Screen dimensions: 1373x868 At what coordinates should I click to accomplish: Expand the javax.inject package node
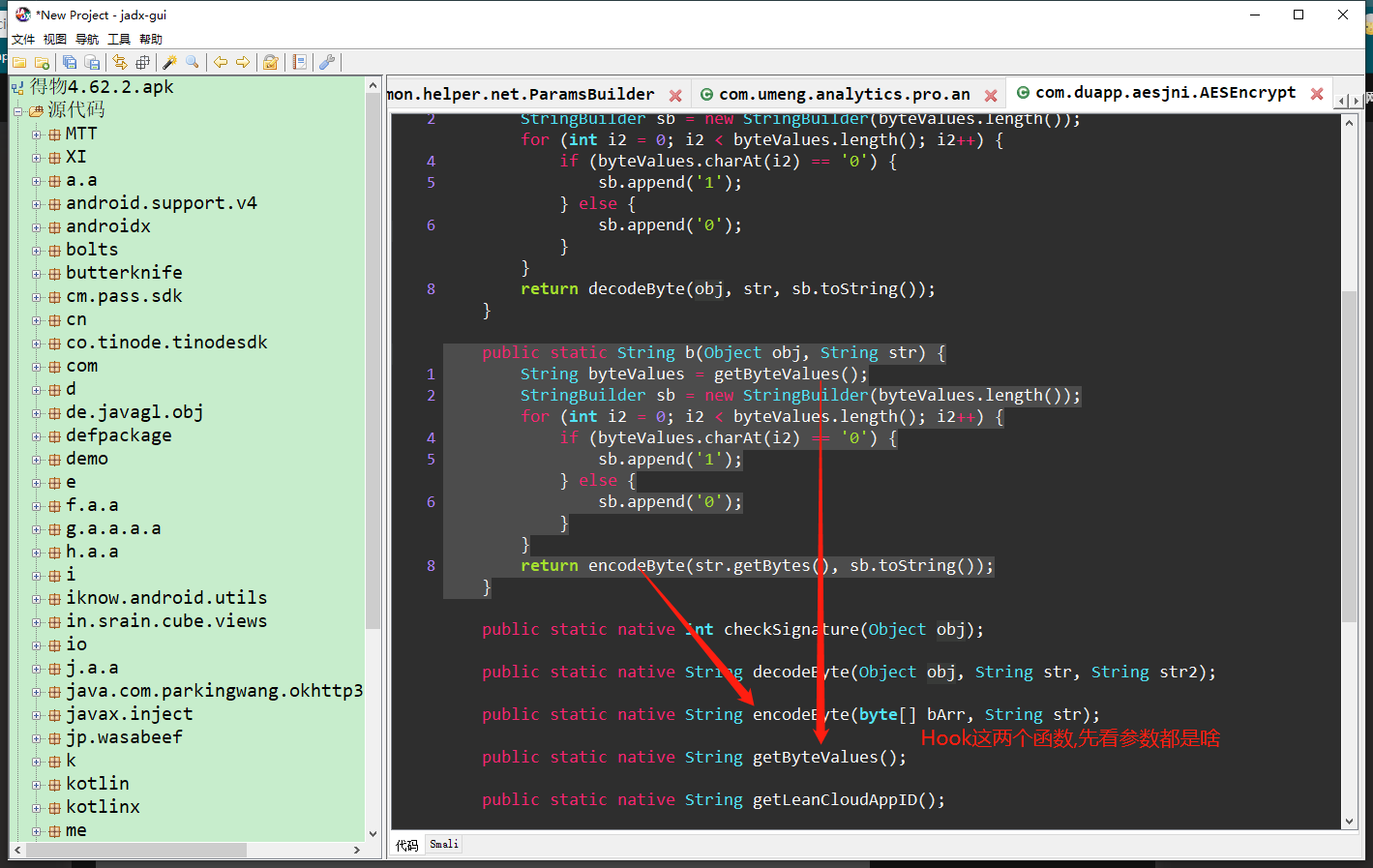(36, 715)
